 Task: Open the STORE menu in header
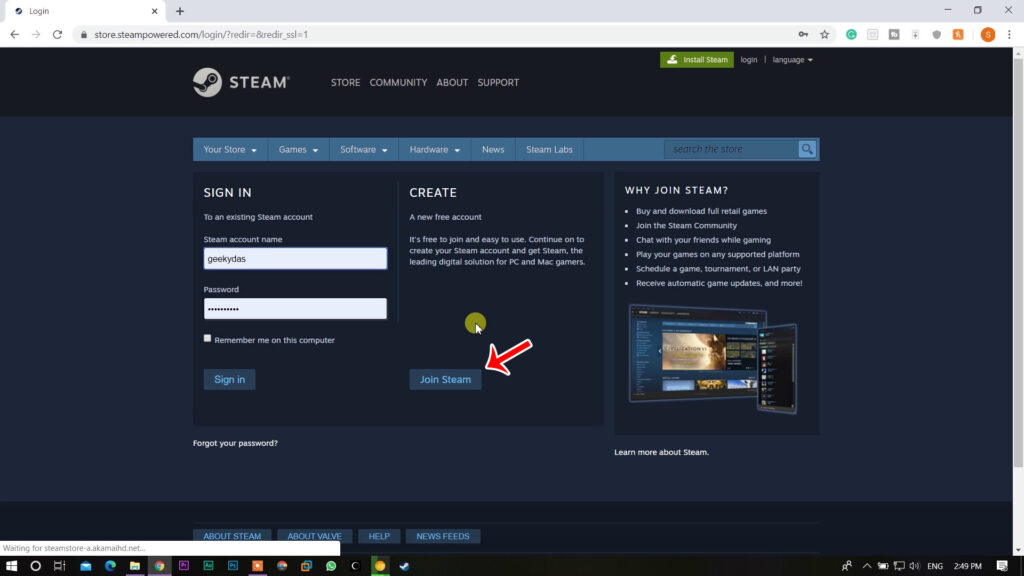[x=345, y=82]
